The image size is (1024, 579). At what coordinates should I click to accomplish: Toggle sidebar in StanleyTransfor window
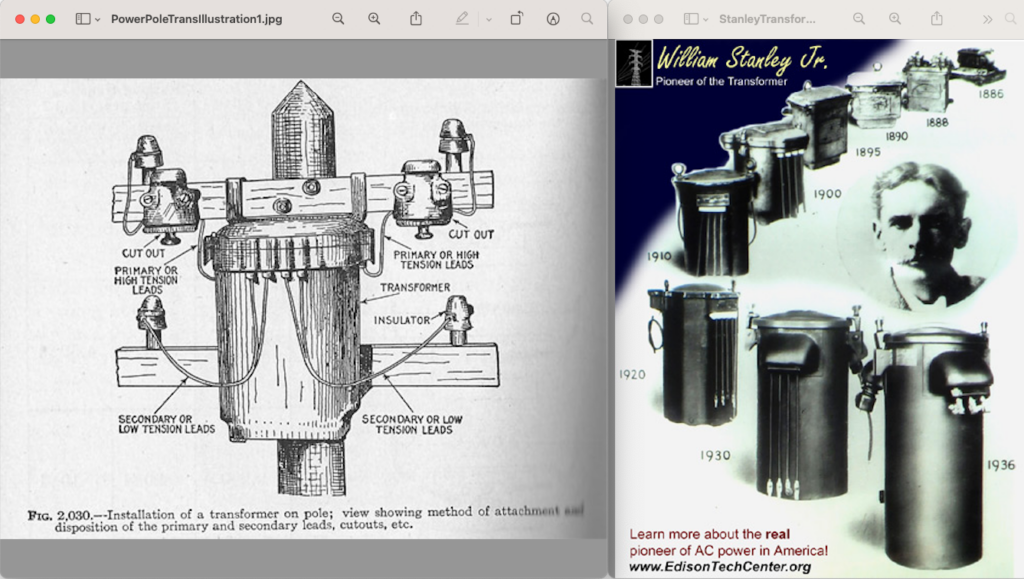tap(691, 19)
